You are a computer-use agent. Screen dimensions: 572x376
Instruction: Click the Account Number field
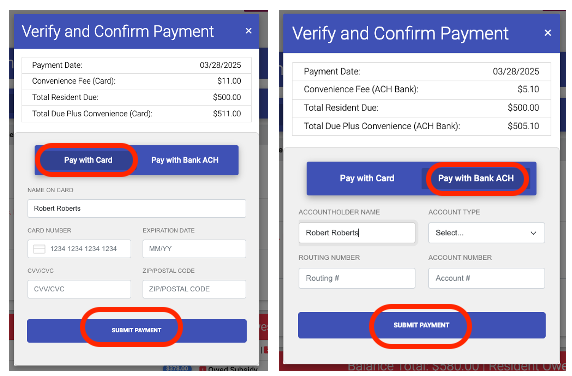pos(486,278)
